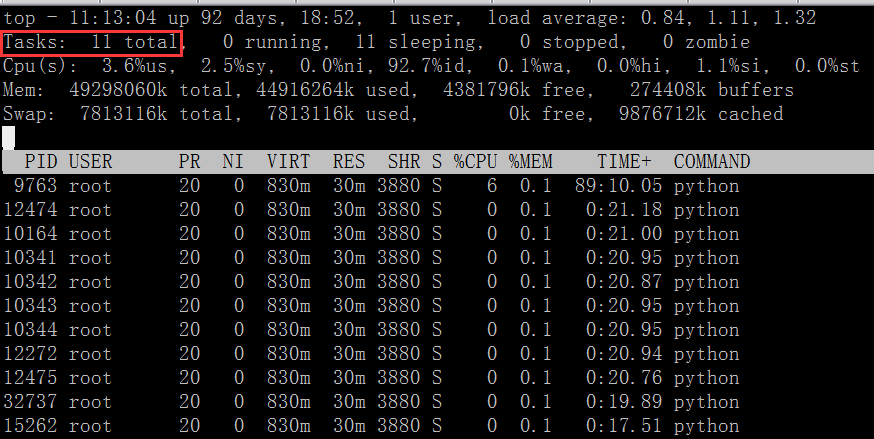
Task: Click the TIME+ value 0:20.94
Action: (x=624, y=354)
